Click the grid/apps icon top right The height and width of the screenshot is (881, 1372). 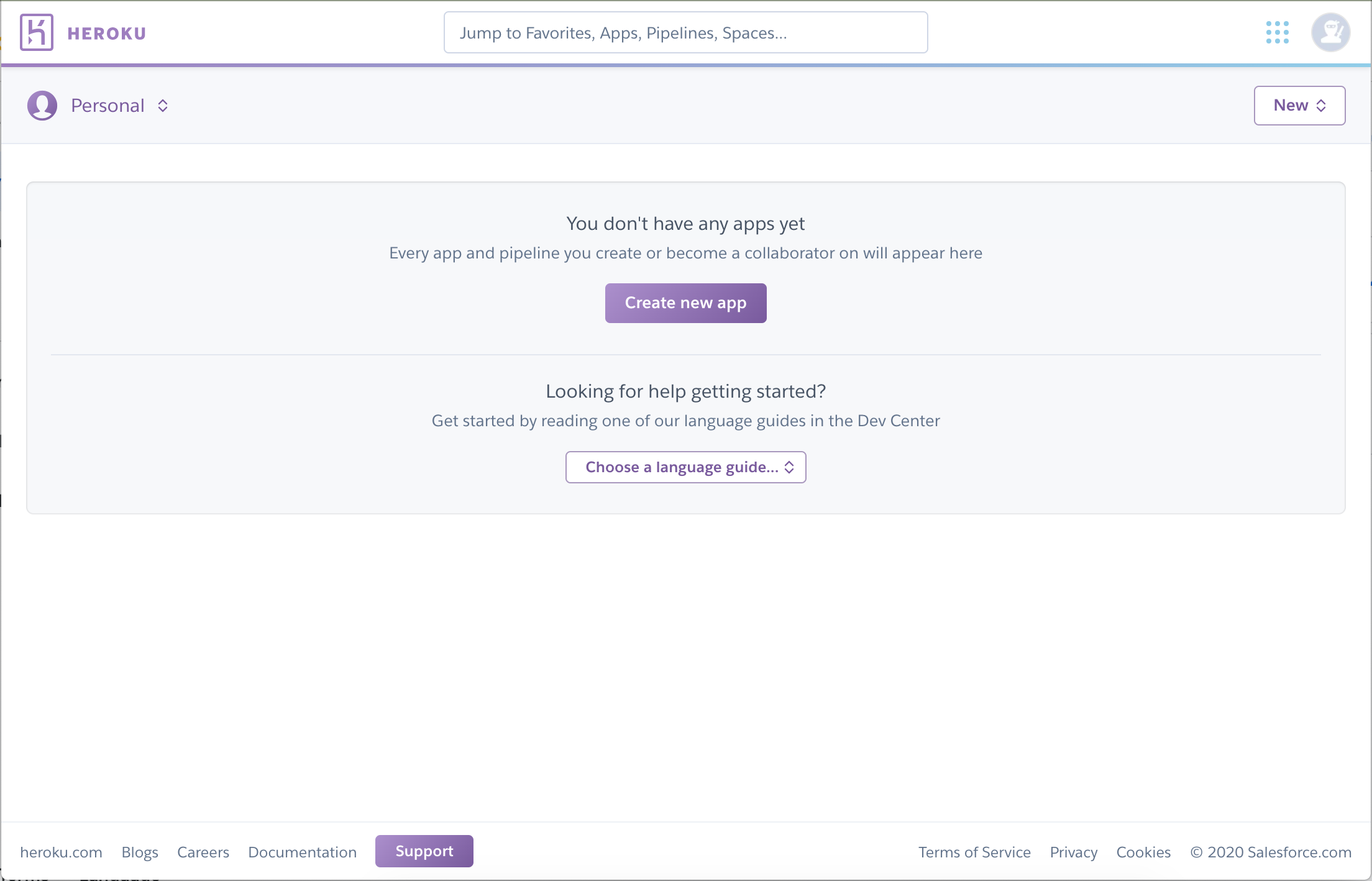(1277, 32)
